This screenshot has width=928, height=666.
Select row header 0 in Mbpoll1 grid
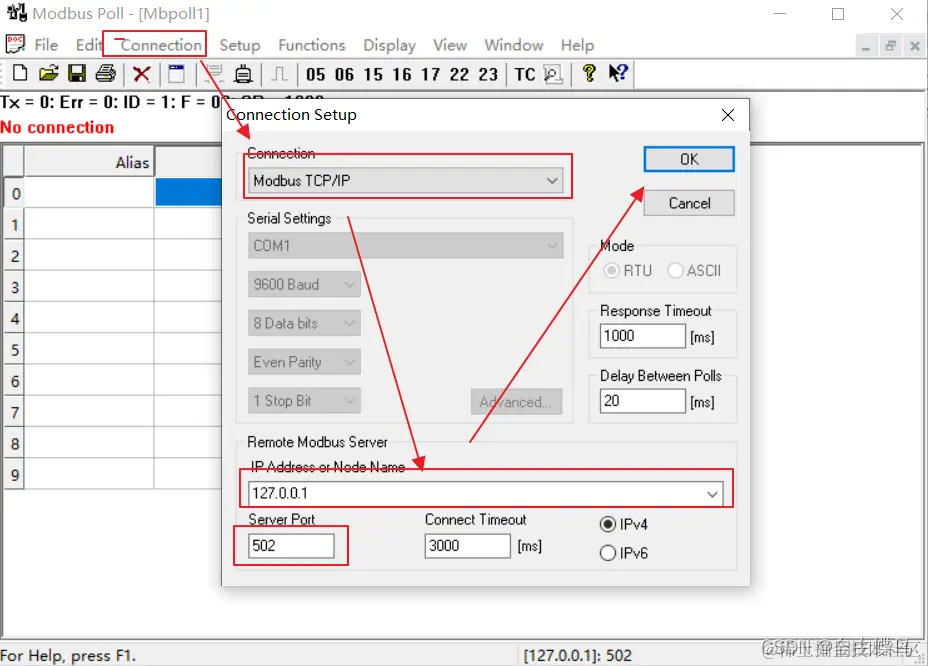pos(14,194)
